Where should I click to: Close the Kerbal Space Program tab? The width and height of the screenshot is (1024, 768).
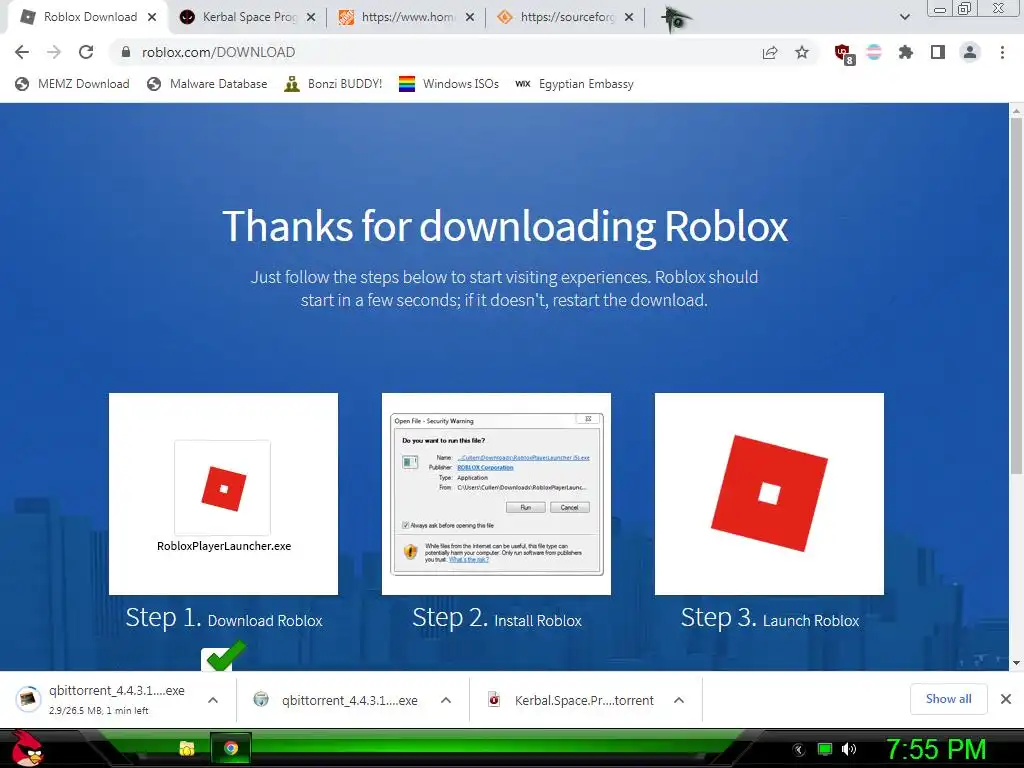(x=312, y=17)
